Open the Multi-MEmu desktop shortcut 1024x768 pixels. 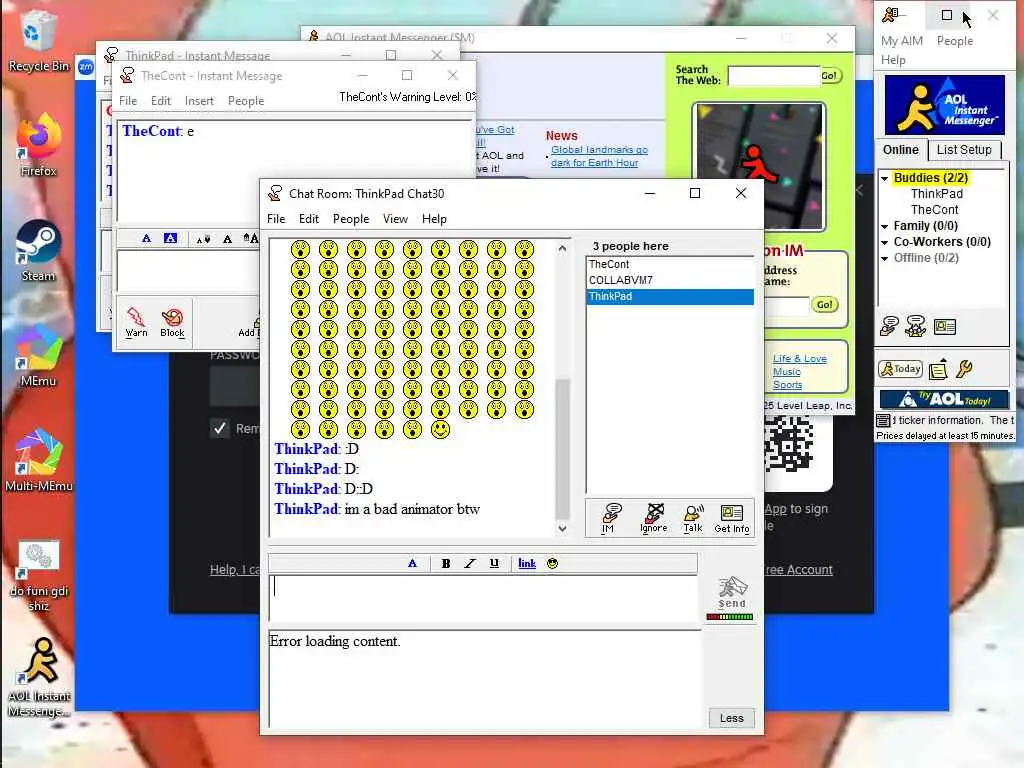click(x=39, y=460)
